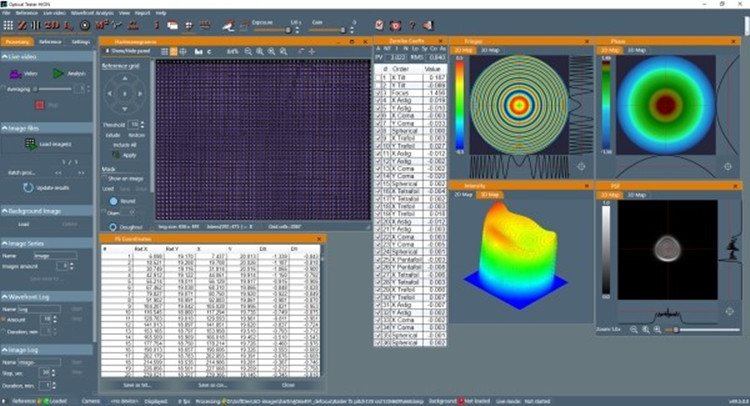Collapse the Image Series section
The width and height of the screenshot is (750, 406).
click(4, 243)
